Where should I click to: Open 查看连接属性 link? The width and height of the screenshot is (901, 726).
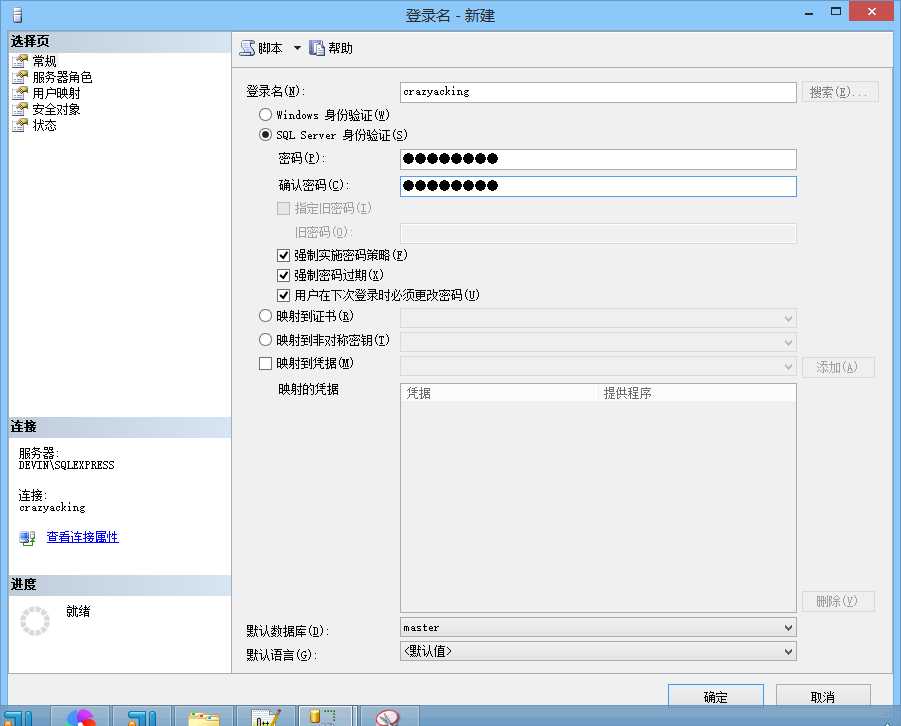83,537
